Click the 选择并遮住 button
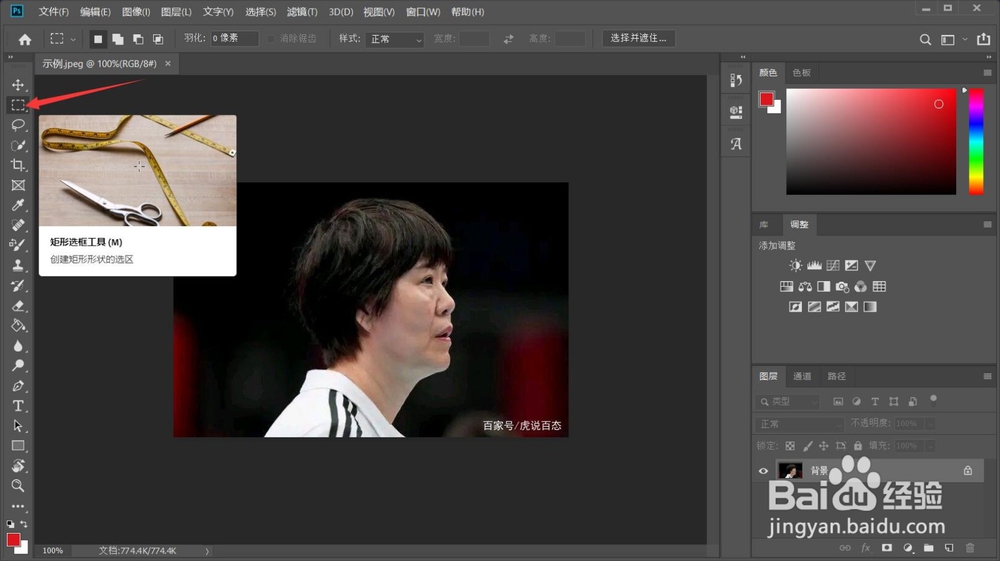Image resolution: width=1000 pixels, height=561 pixels. (x=638, y=38)
